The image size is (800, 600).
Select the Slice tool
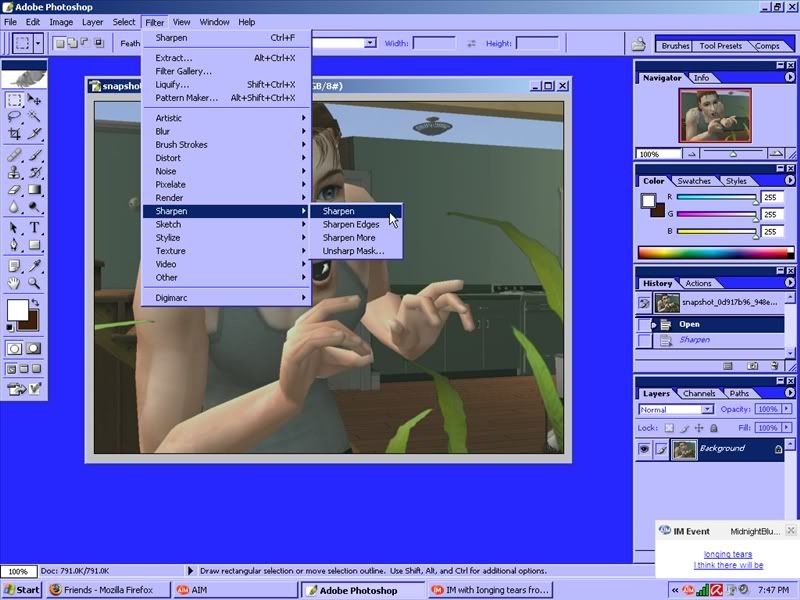click(34, 134)
